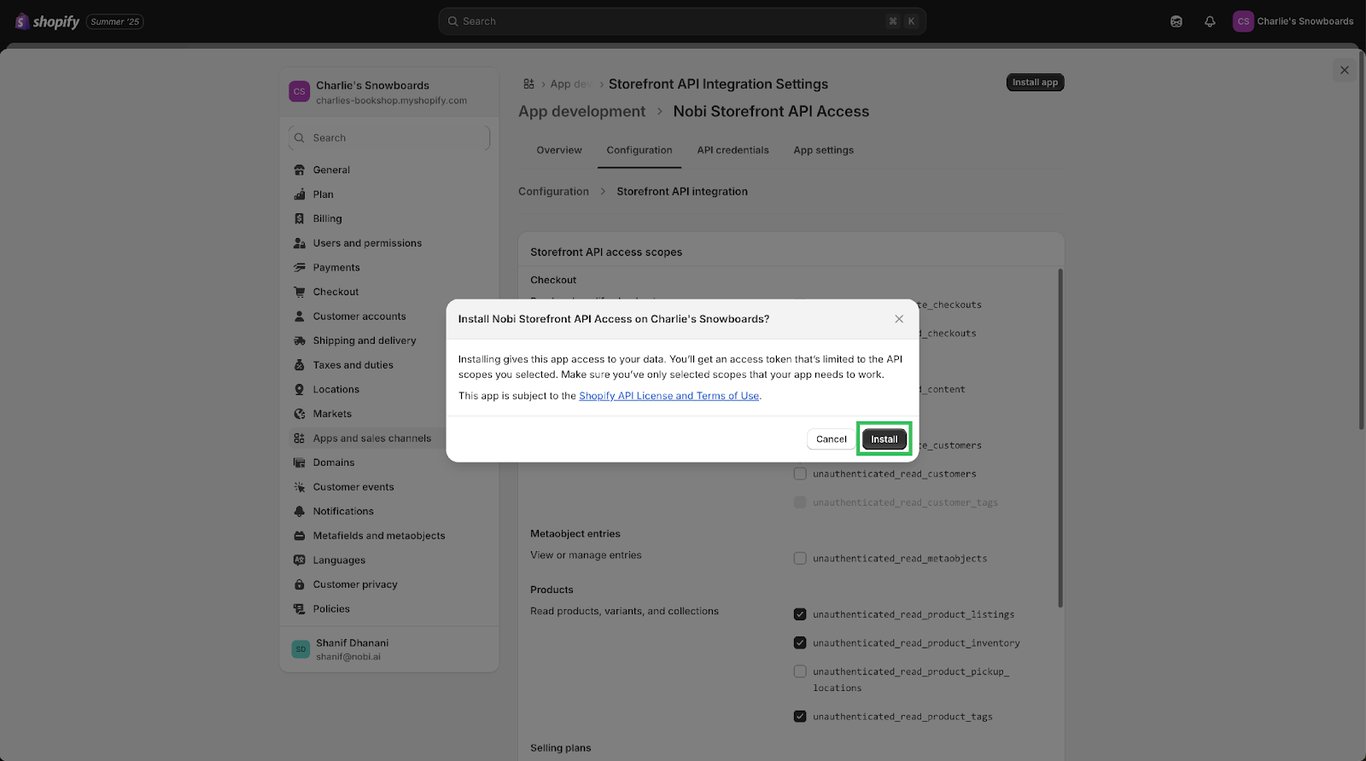
Task: Click the CS avatar beside Charlie's Snowboards in top bar
Action: [1243, 21]
